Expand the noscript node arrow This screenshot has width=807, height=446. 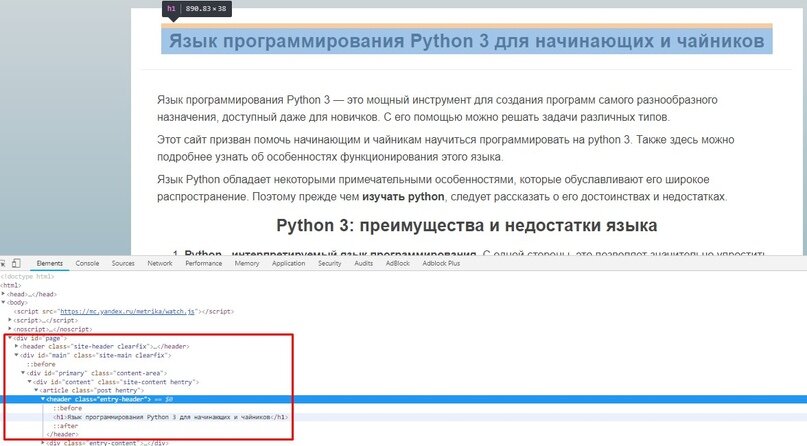10,329
